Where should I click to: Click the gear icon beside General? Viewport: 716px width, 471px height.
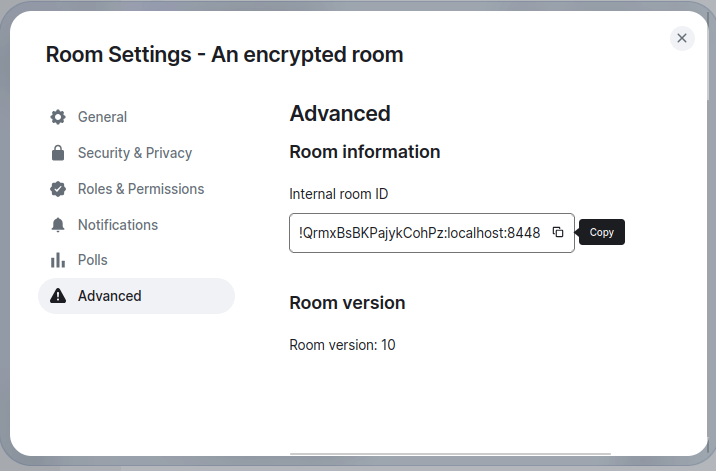pyautogui.click(x=58, y=117)
